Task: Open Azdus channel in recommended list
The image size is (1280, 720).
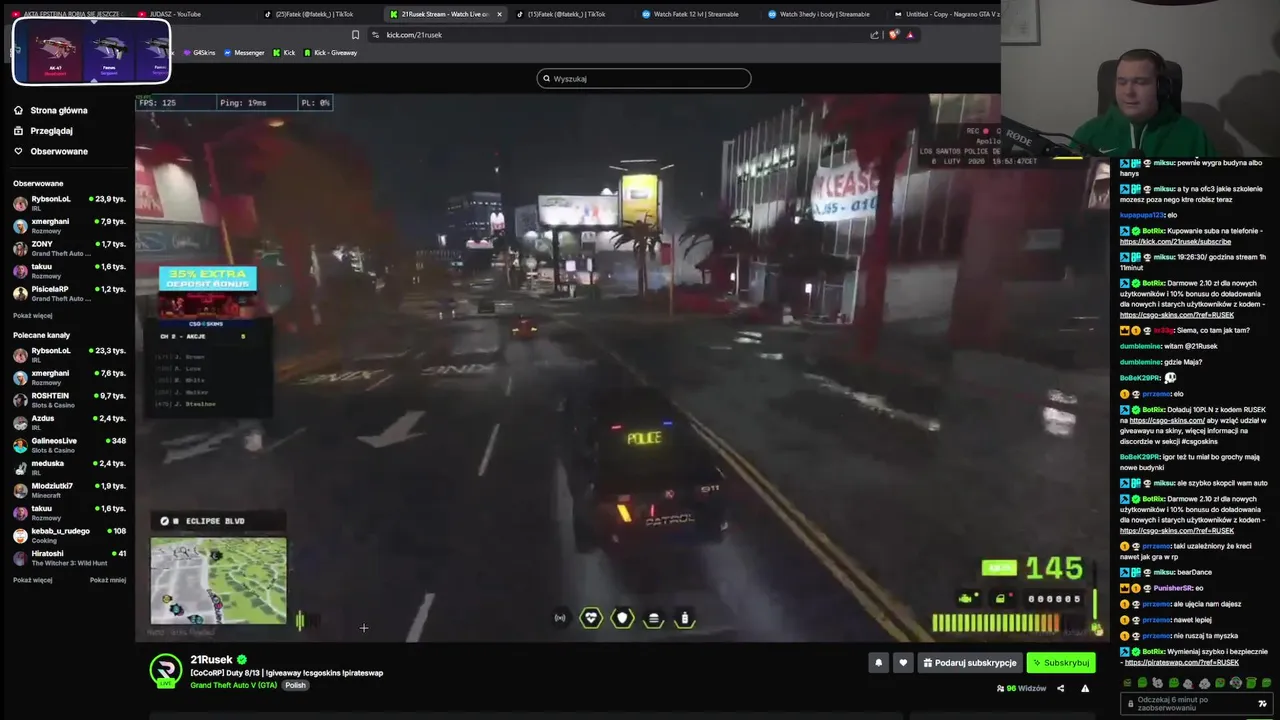Action: [x=69, y=422]
